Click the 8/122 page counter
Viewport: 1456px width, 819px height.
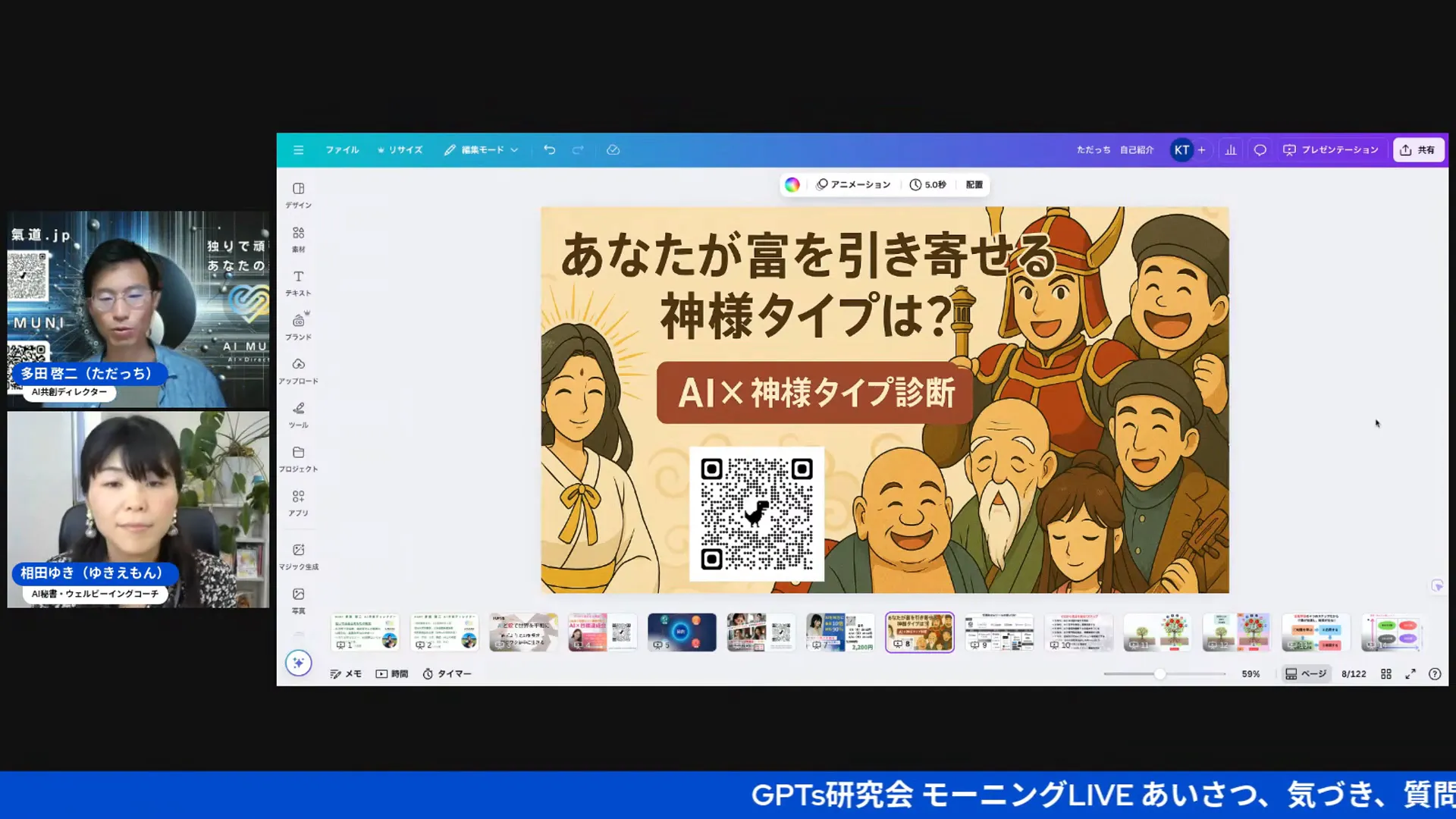tap(1354, 673)
